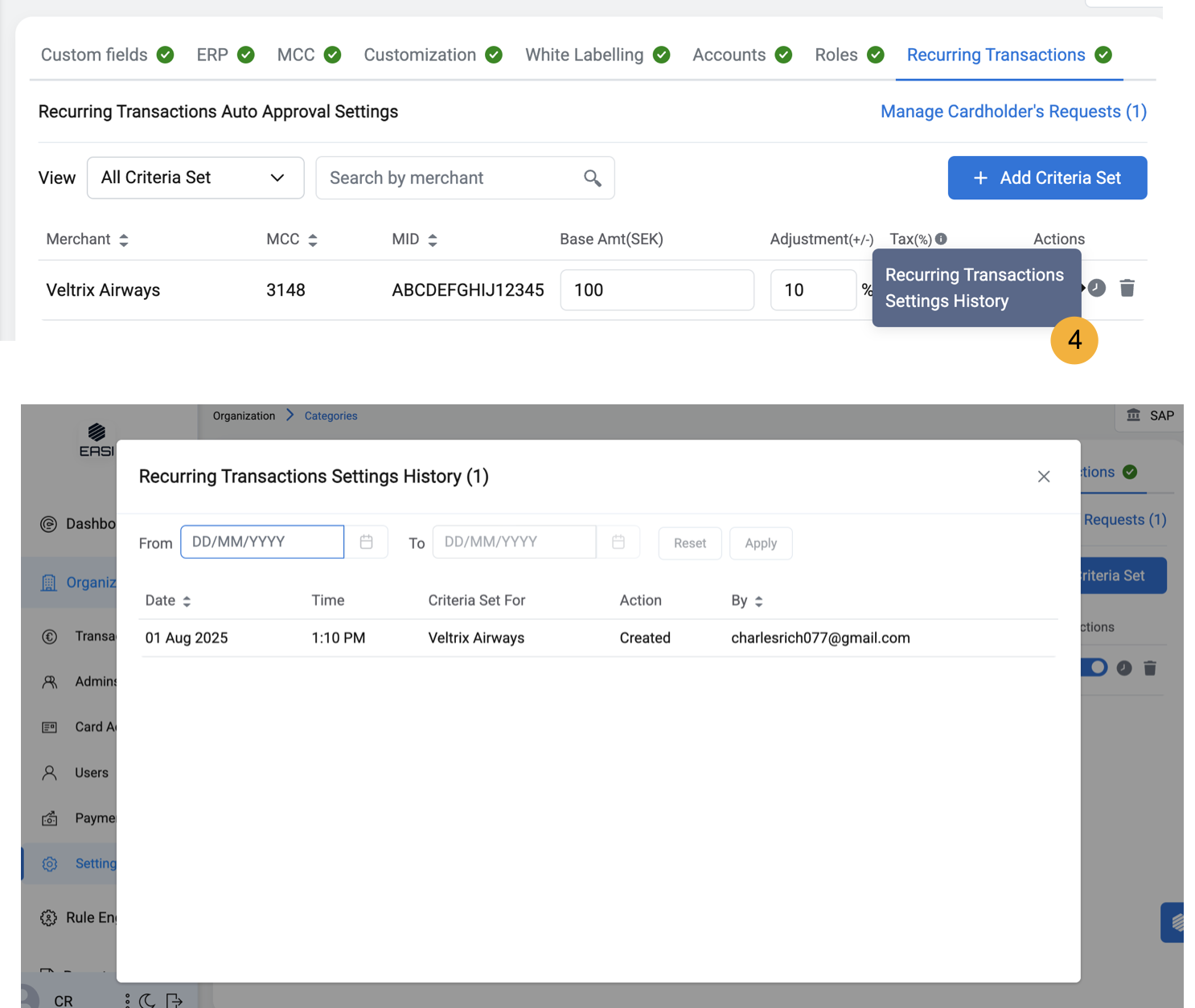The height and width of the screenshot is (1008, 1195).
Task: Delete the Veltrix Airways criteria set
Action: 1127,289
